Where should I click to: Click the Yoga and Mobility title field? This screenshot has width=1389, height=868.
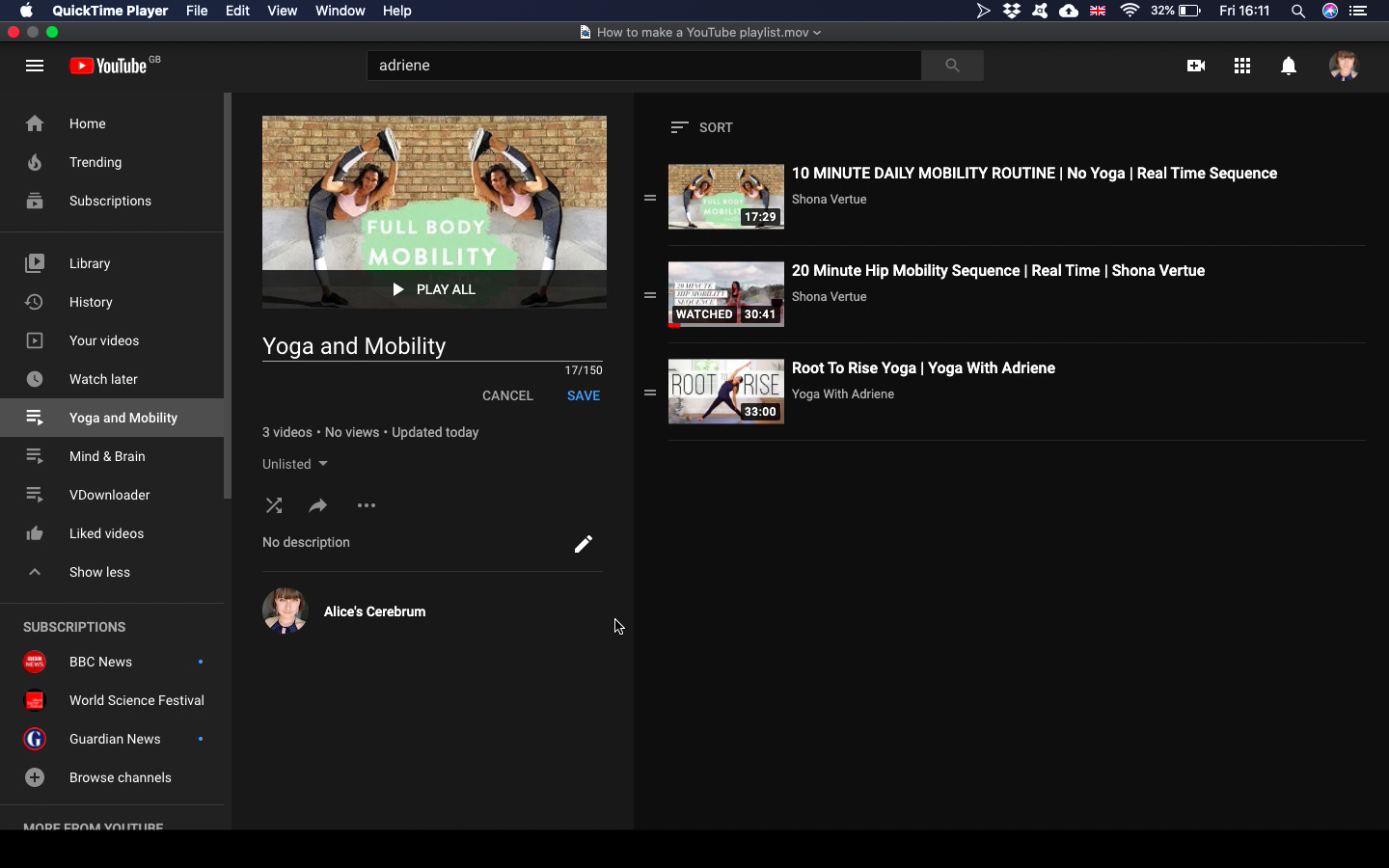432,345
